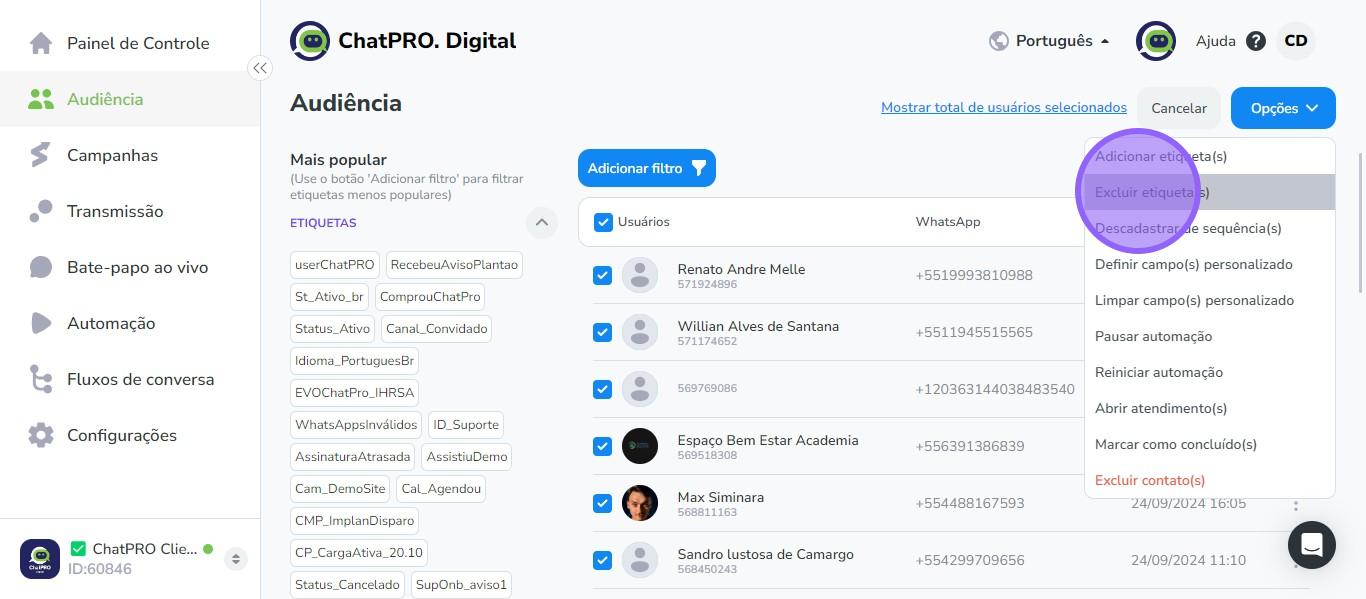Select Descadastrar de sequência(s) option
The width and height of the screenshot is (1366, 599).
1210,228
